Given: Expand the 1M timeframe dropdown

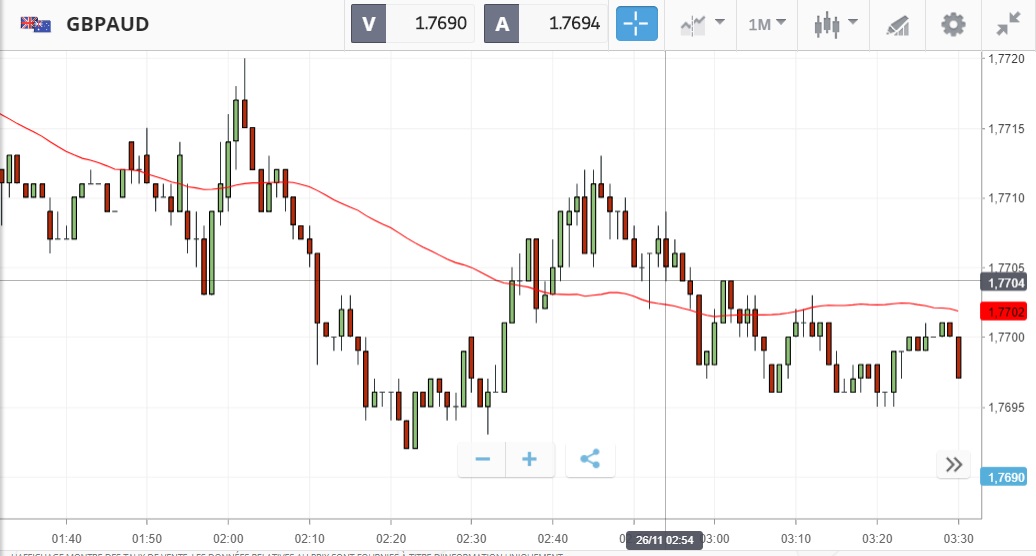Looking at the screenshot, I should [x=767, y=24].
